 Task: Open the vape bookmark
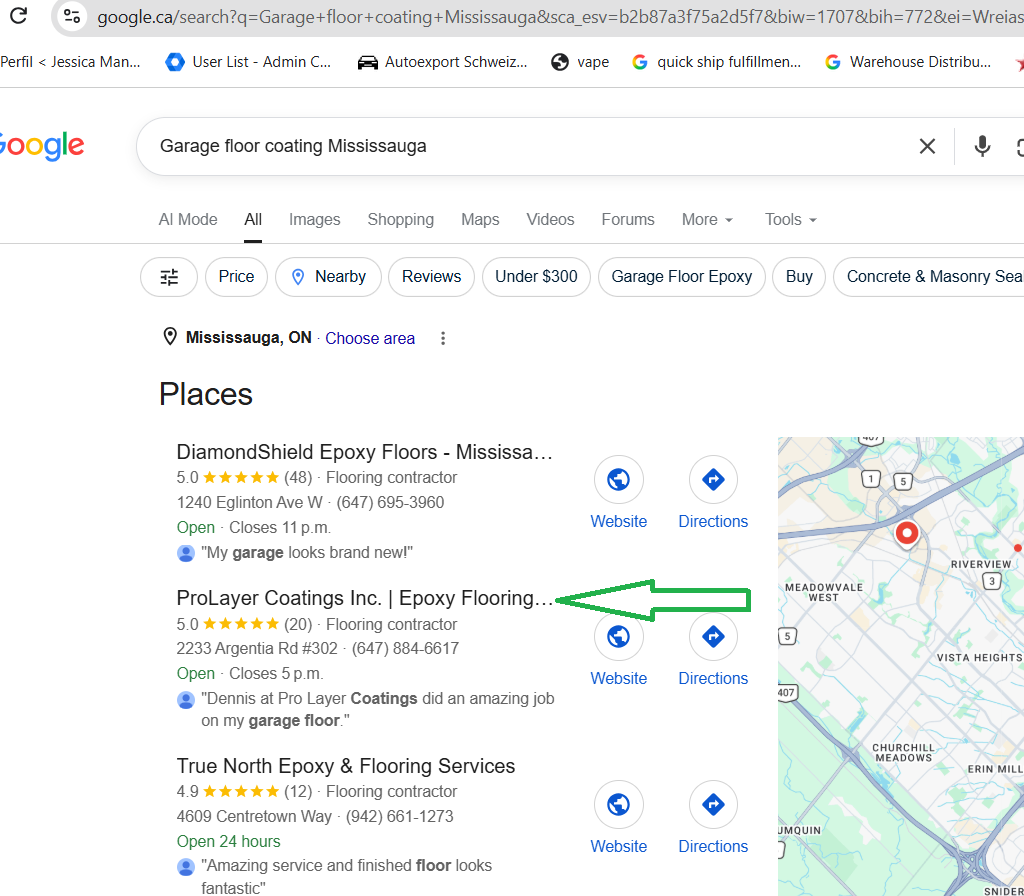pyautogui.click(x=580, y=62)
